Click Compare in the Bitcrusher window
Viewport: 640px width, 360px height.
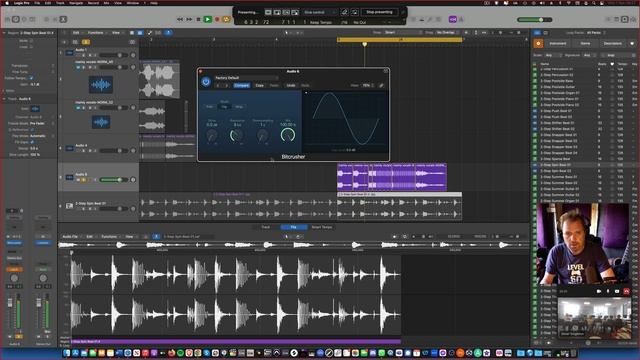[242, 85]
